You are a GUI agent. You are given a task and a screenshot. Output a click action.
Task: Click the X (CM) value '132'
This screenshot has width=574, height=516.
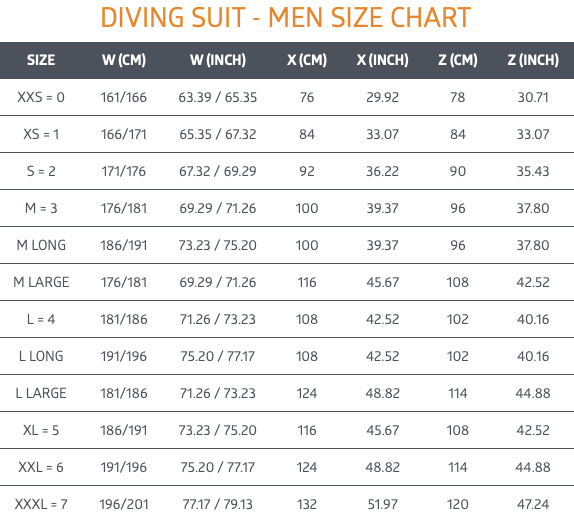(307, 504)
